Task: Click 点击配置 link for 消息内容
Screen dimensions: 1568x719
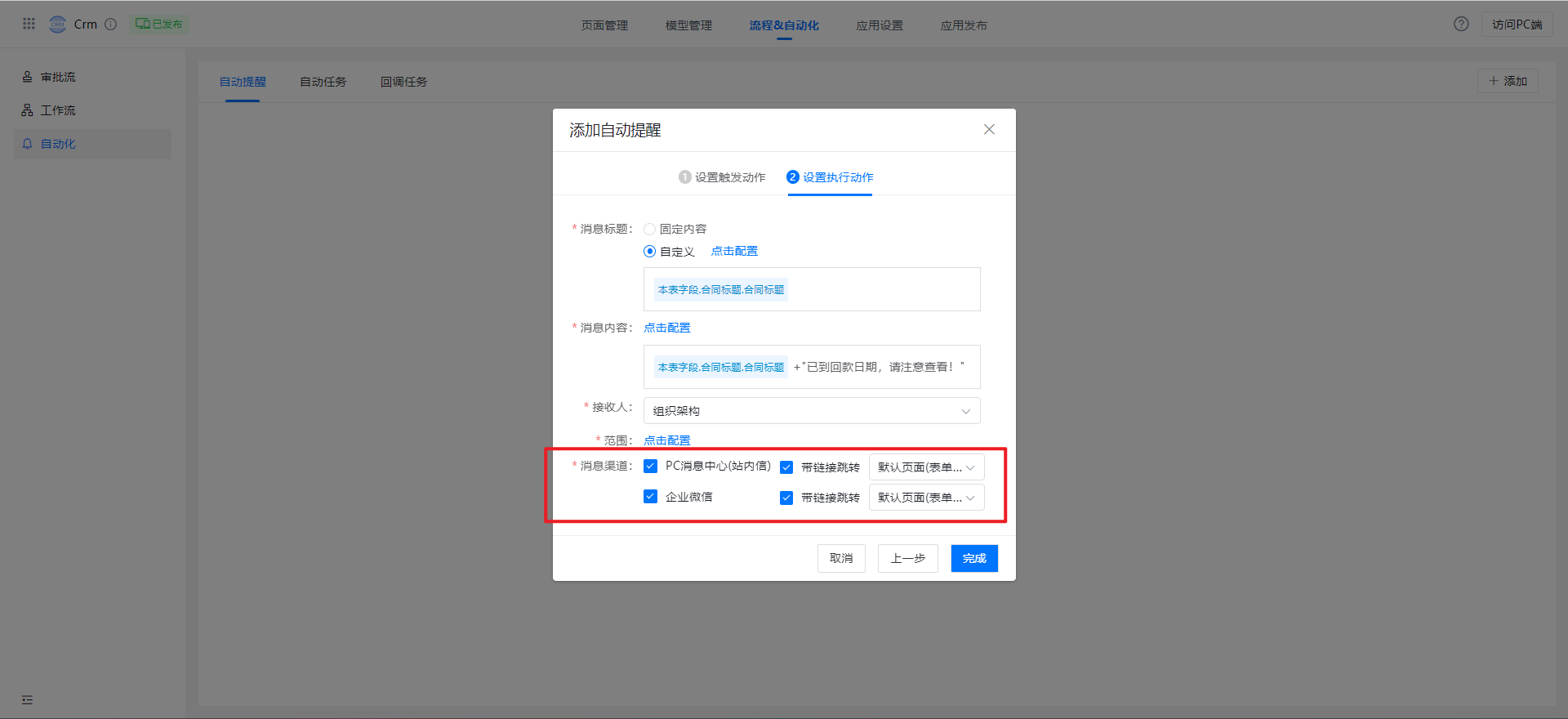Action: click(667, 328)
